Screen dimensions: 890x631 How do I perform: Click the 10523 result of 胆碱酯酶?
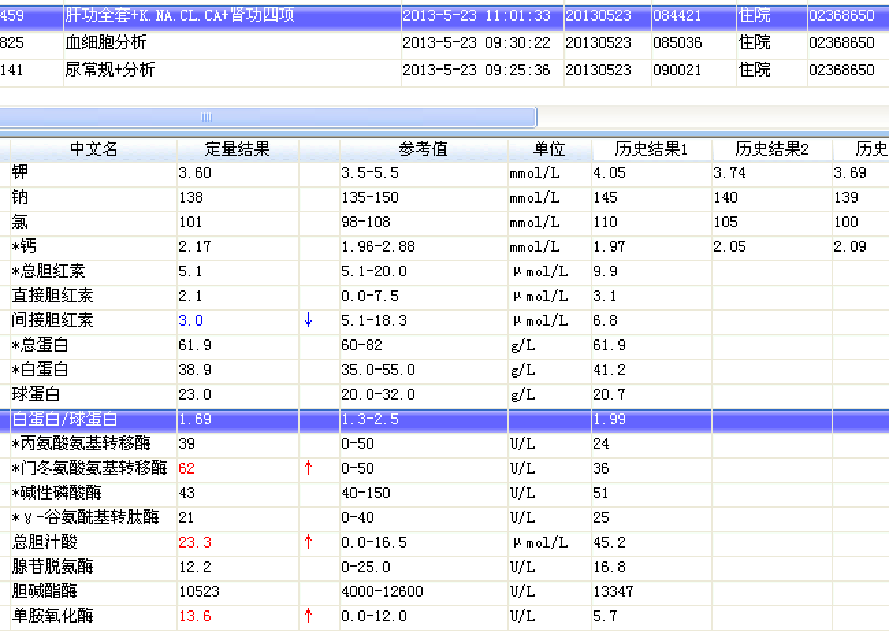(x=199, y=591)
